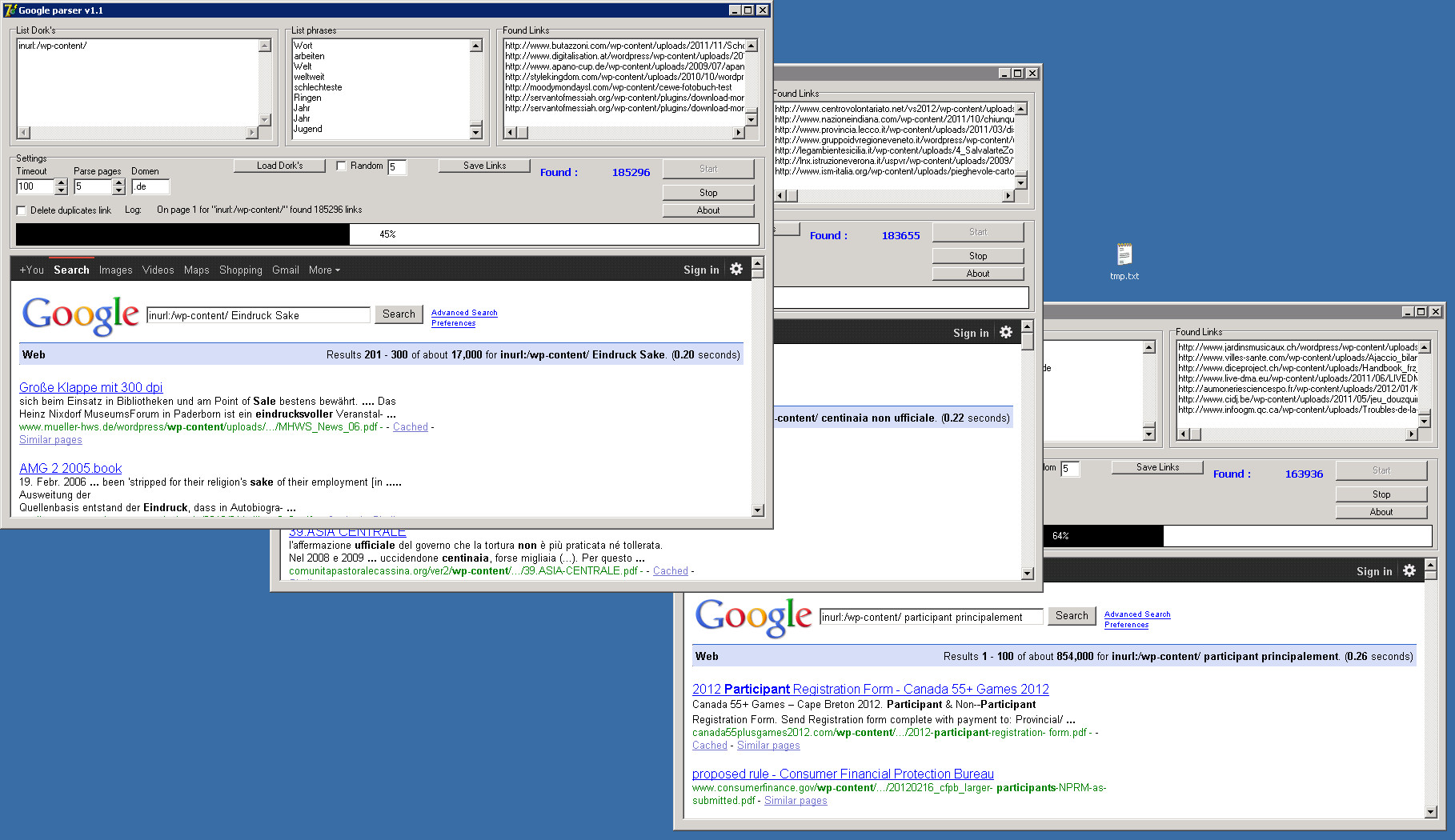
Task: Click About button in front window
Action: 708,210
